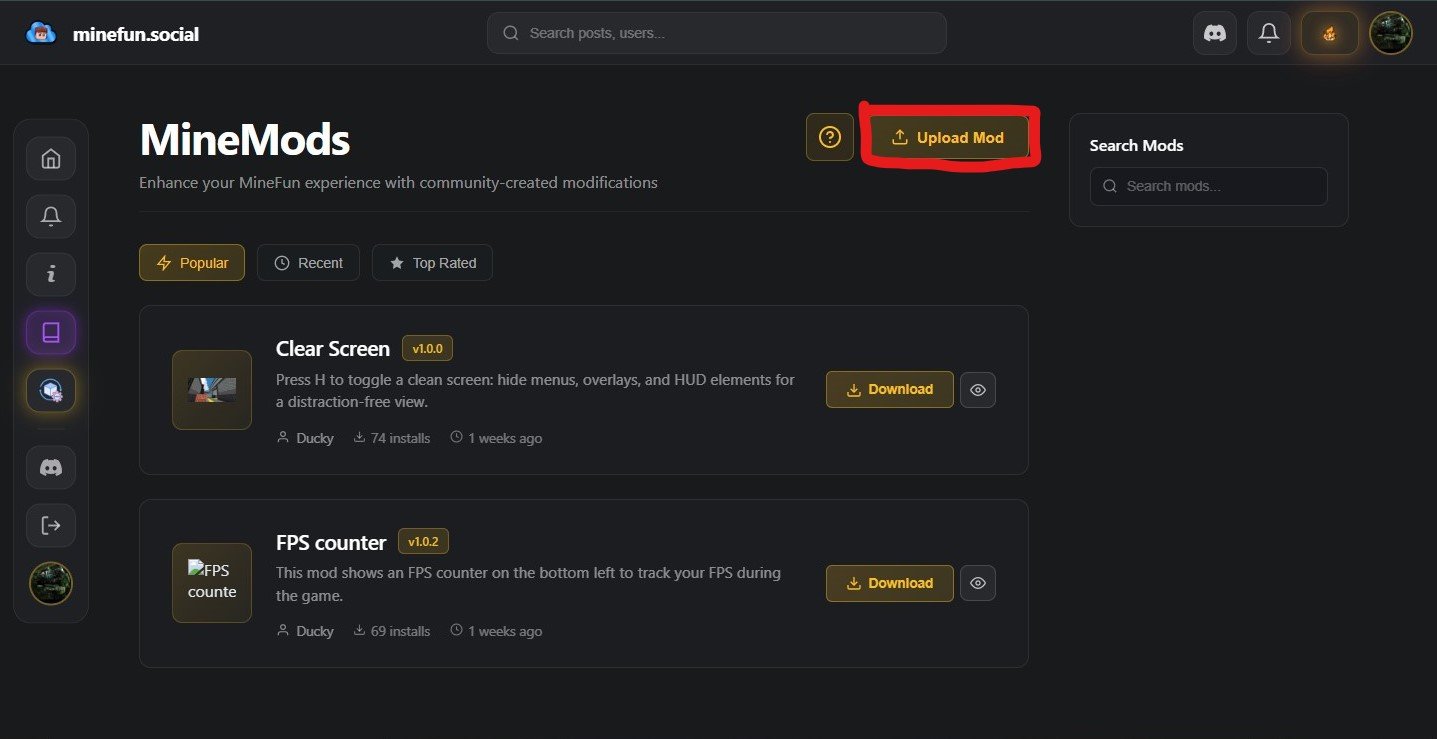Open the help question mark button
Viewport: 1437px width, 739px height.
[x=829, y=137]
